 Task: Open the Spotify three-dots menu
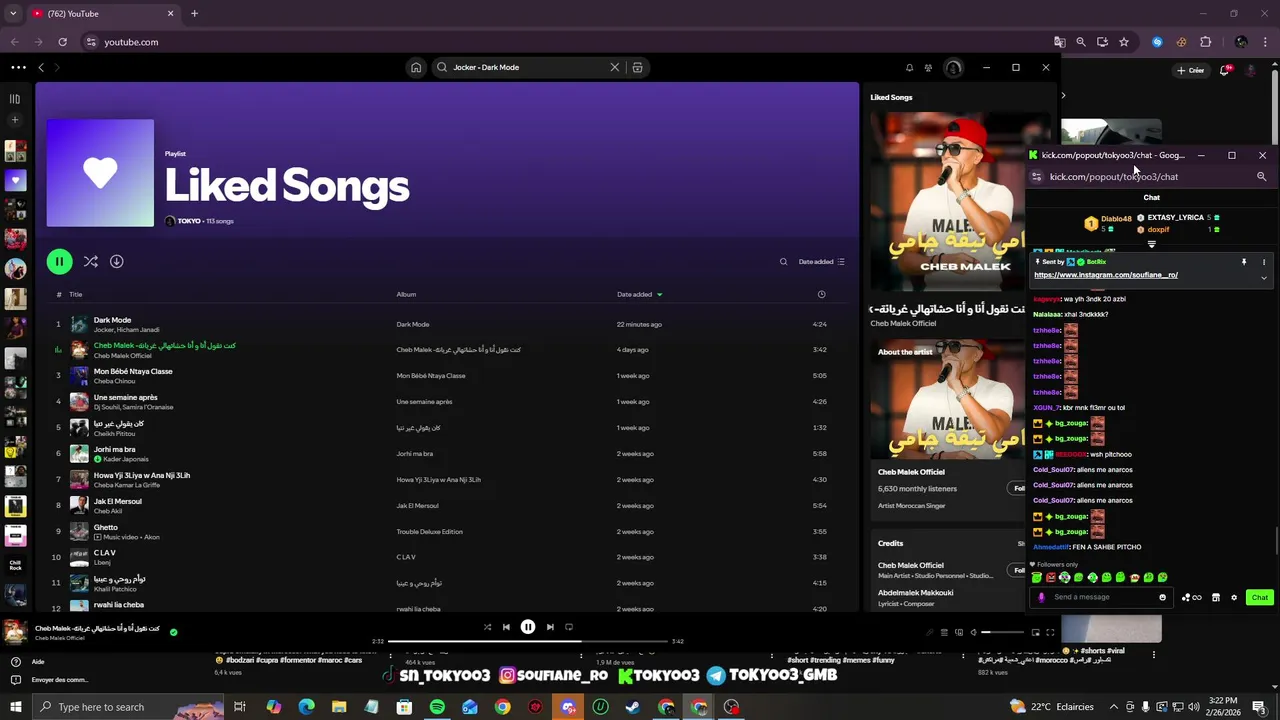(18, 67)
